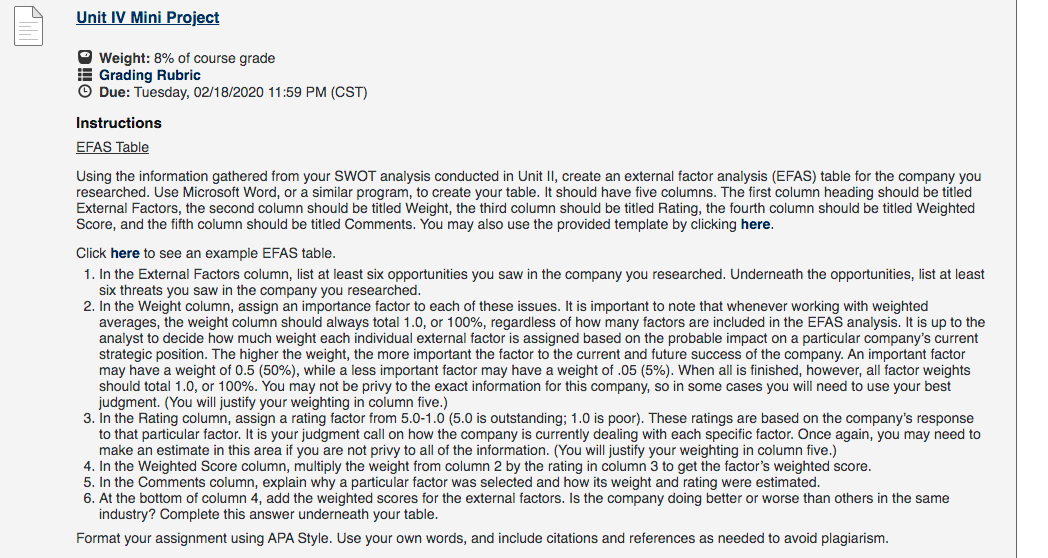Click the underlined EFAS Table heading
This screenshot has height=558, width=1048.
(x=112, y=147)
